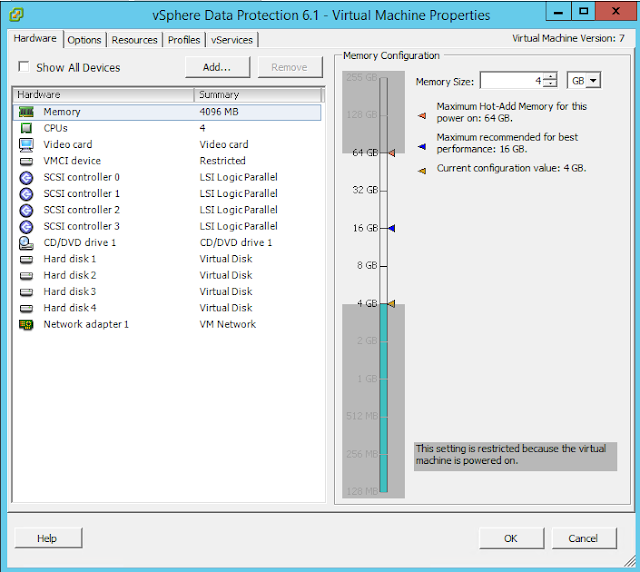The width and height of the screenshot is (640, 572).
Task: Click the 4096 MB summary value
Action: [x=219, y=112]
